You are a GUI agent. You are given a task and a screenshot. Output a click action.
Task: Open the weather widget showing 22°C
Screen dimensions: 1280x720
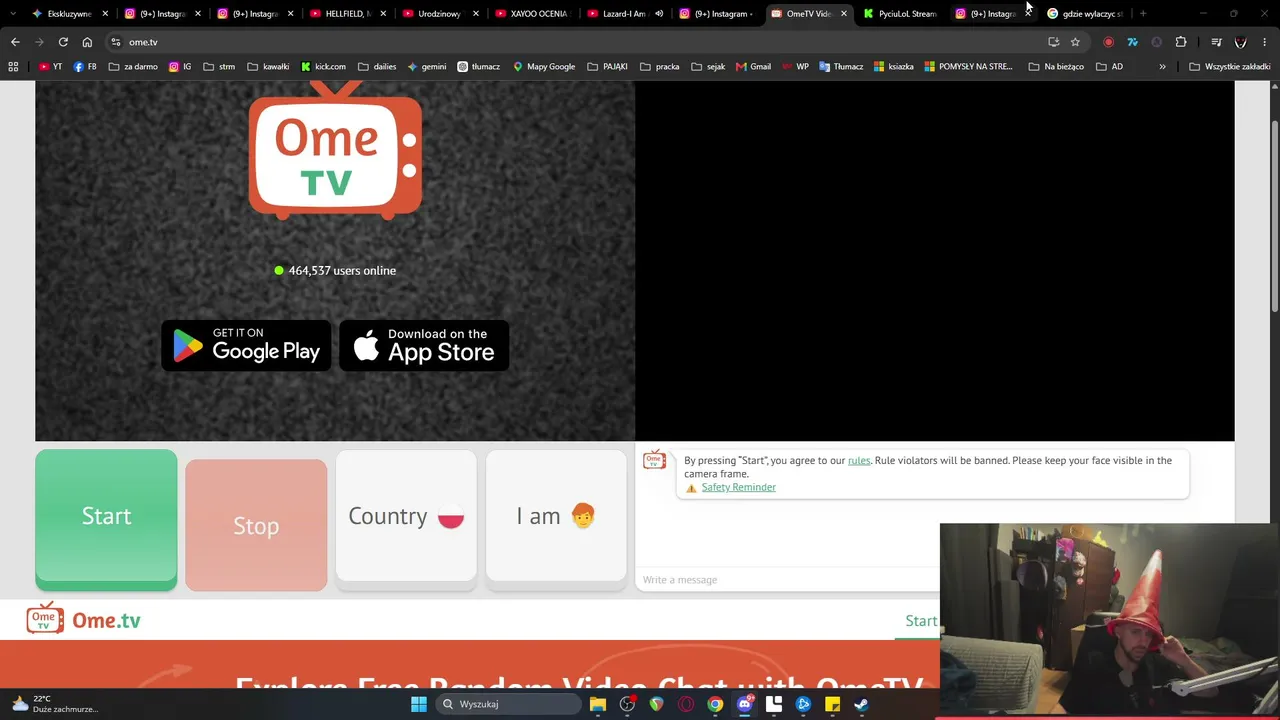(54, 704)
